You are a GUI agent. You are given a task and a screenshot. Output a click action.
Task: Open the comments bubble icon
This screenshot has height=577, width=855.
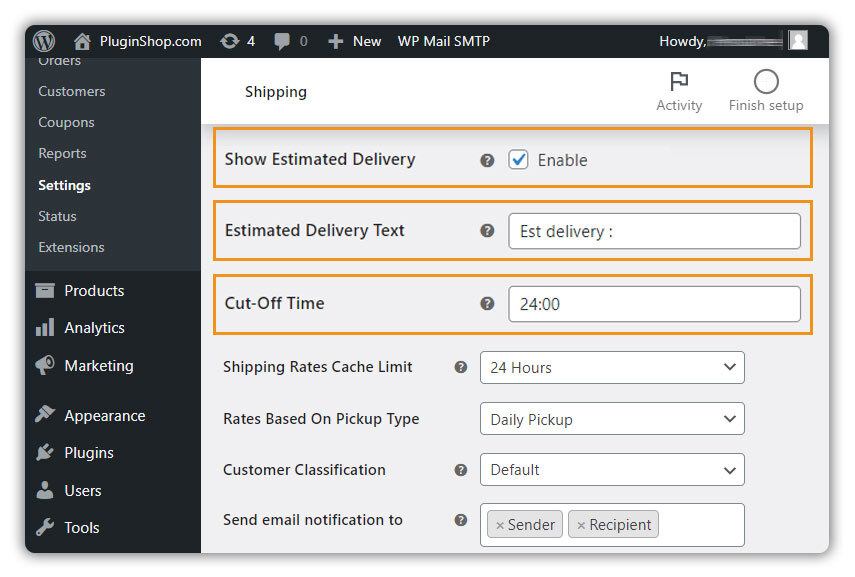(x=282, y=41)
